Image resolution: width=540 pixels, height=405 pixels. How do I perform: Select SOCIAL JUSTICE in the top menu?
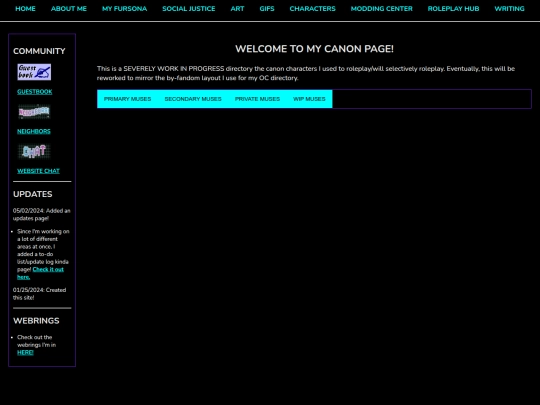[x=189, y=9]
